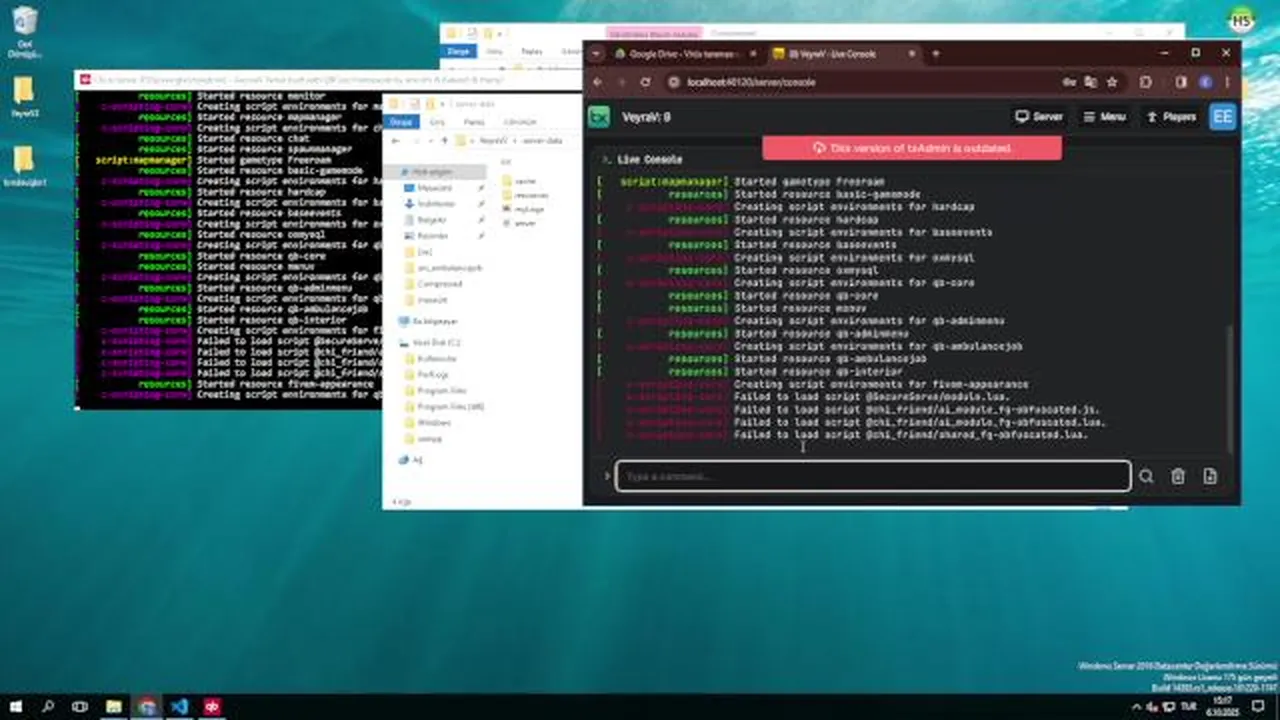Select Yerel Disk (C:) in sidebar
1280x720 pixels.
point(436,343)
